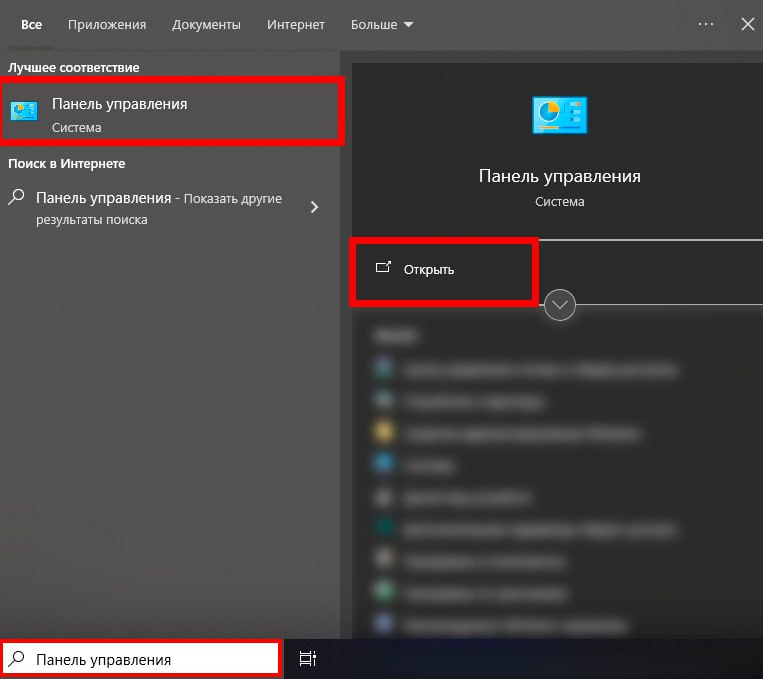Select the Панель управления best match result
The height and width of the screenshot is (679, 763).
click(x=170, y=112)
